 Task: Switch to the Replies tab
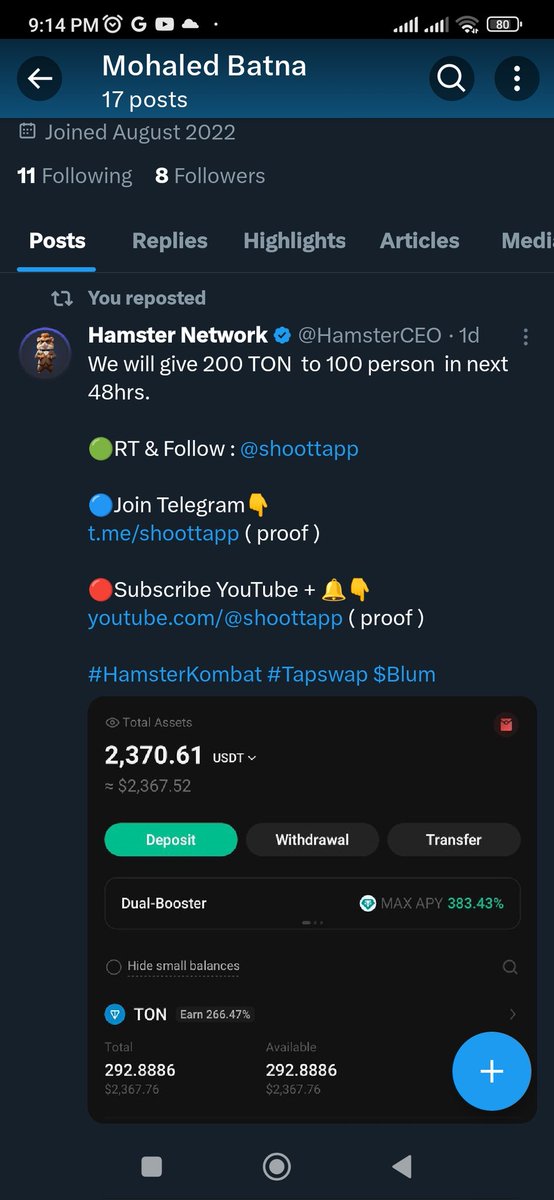point(170,241)
